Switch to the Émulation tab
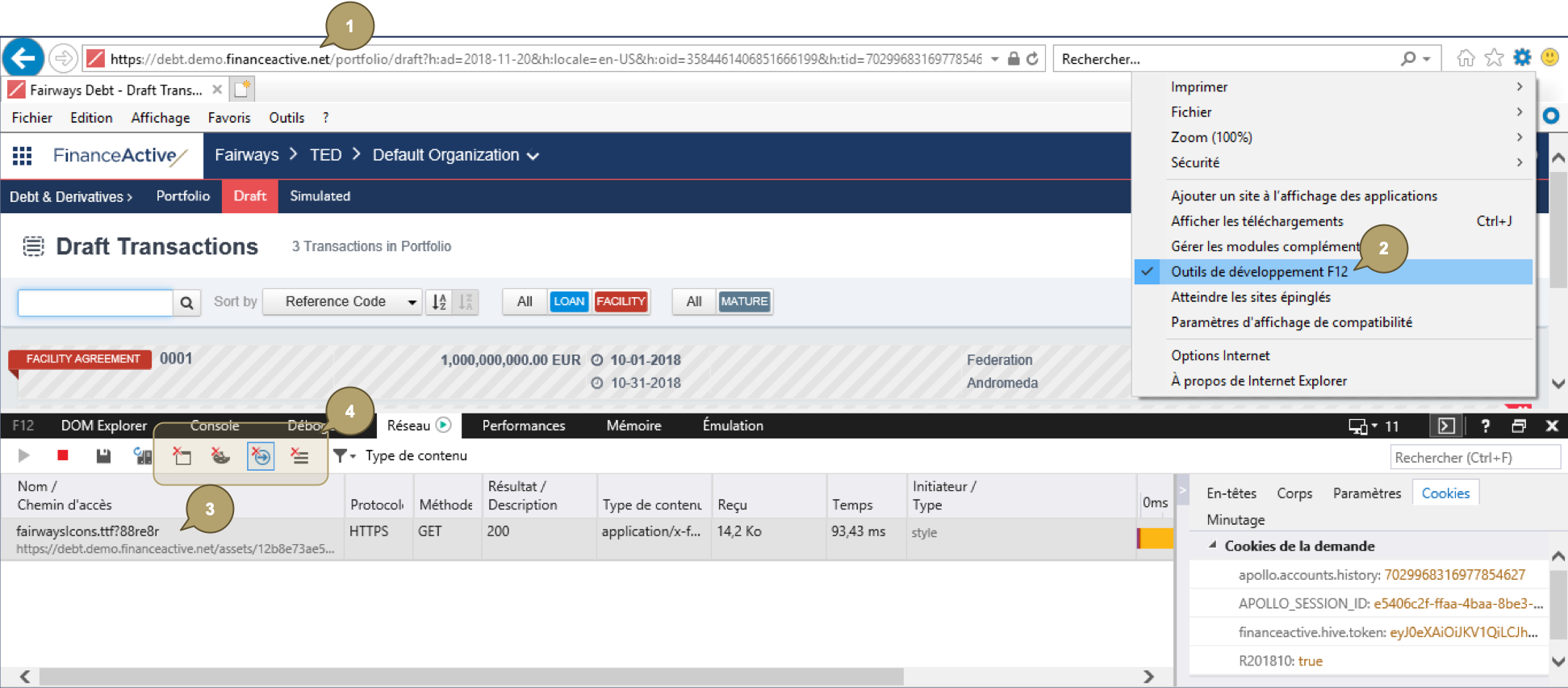This screenshot has height=688, width=1568. pos(733,426)
